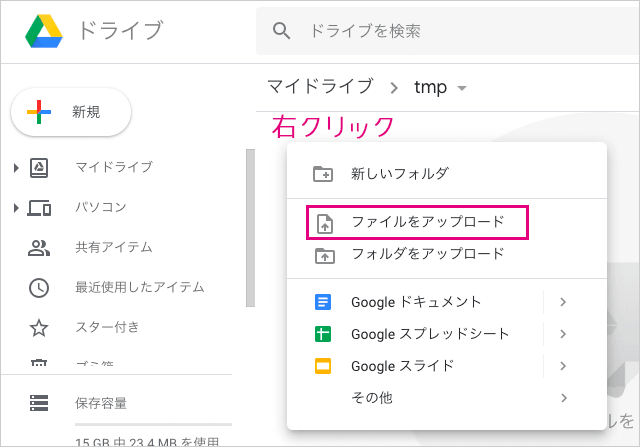
Task: Click the ドライブ title text
Action: pyautogui.click(x=121, y=31)
